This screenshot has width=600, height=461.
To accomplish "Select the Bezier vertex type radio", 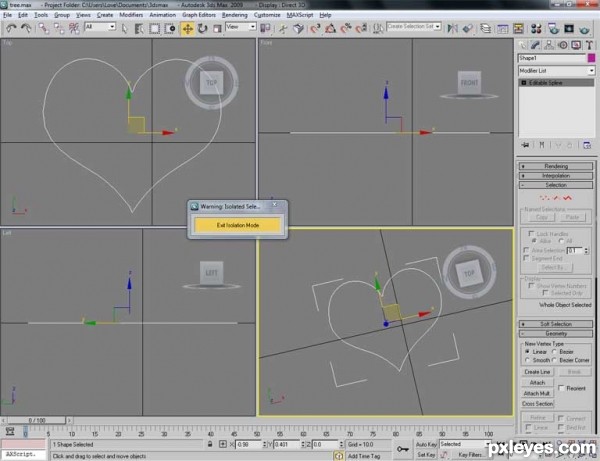I will [x=554, y=352].
